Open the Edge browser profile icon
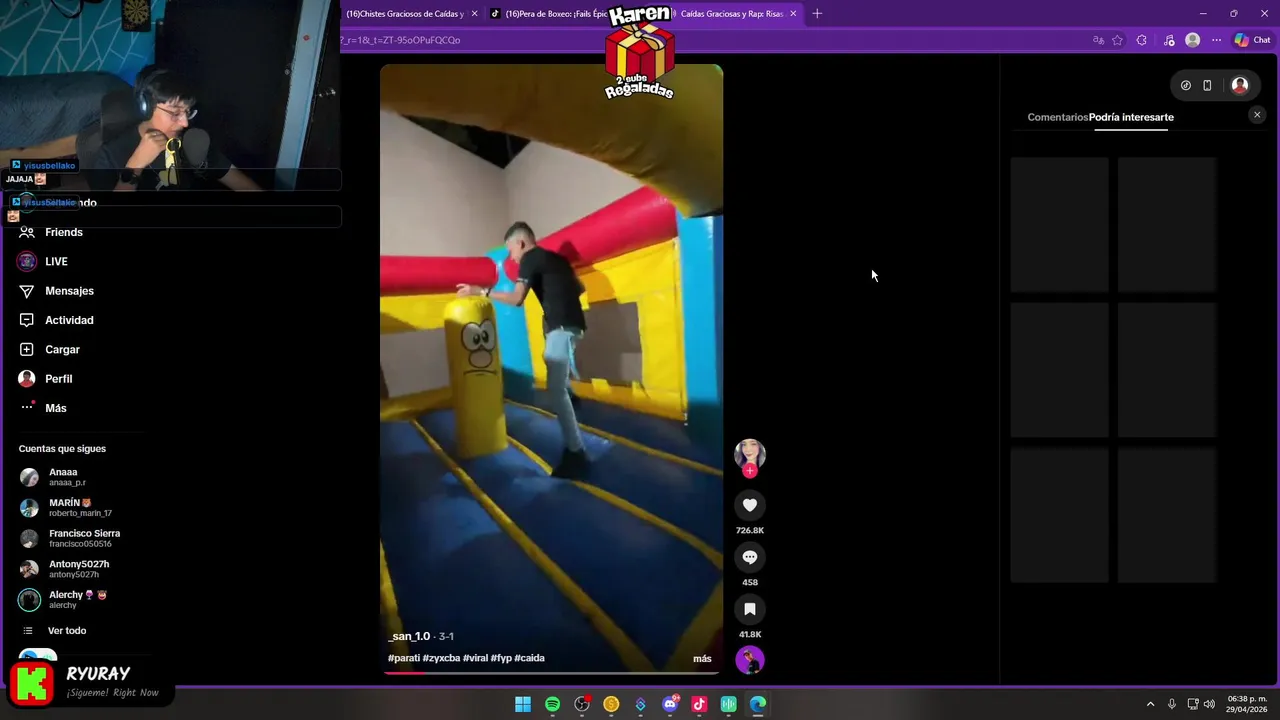This screenshot has width=1280, height=720. pyautogui.click(x=1192, y=40)
